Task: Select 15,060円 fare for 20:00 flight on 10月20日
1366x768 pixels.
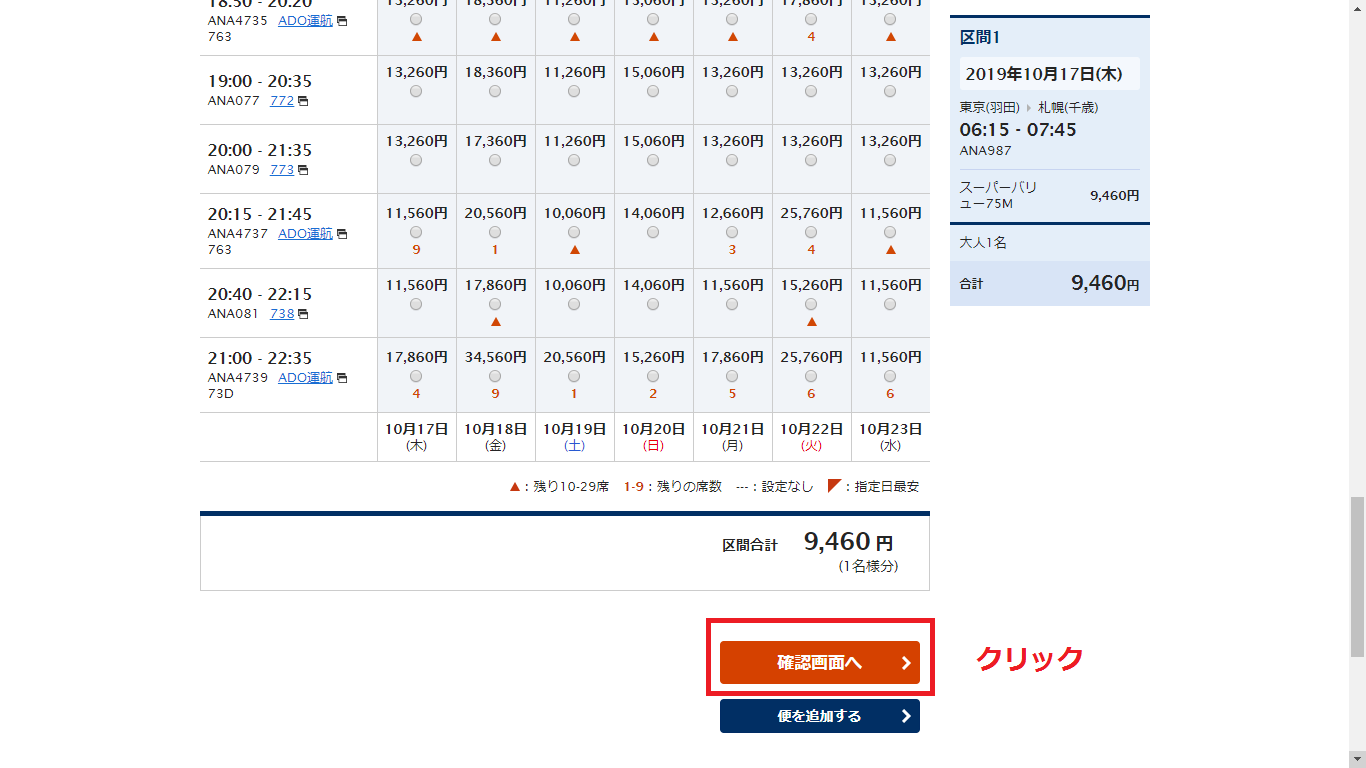Action: pyautogui.click(x=653, y=160)
